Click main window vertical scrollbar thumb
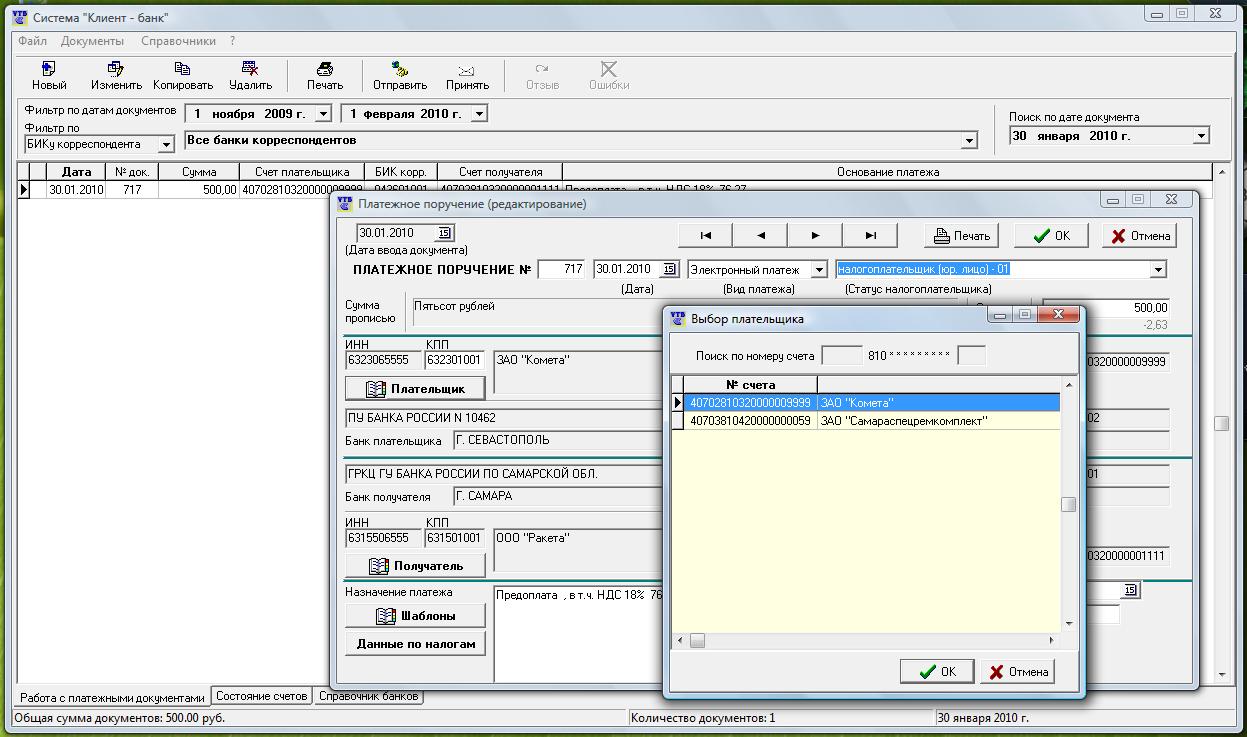1247x737 pixels. [1221, 424]
